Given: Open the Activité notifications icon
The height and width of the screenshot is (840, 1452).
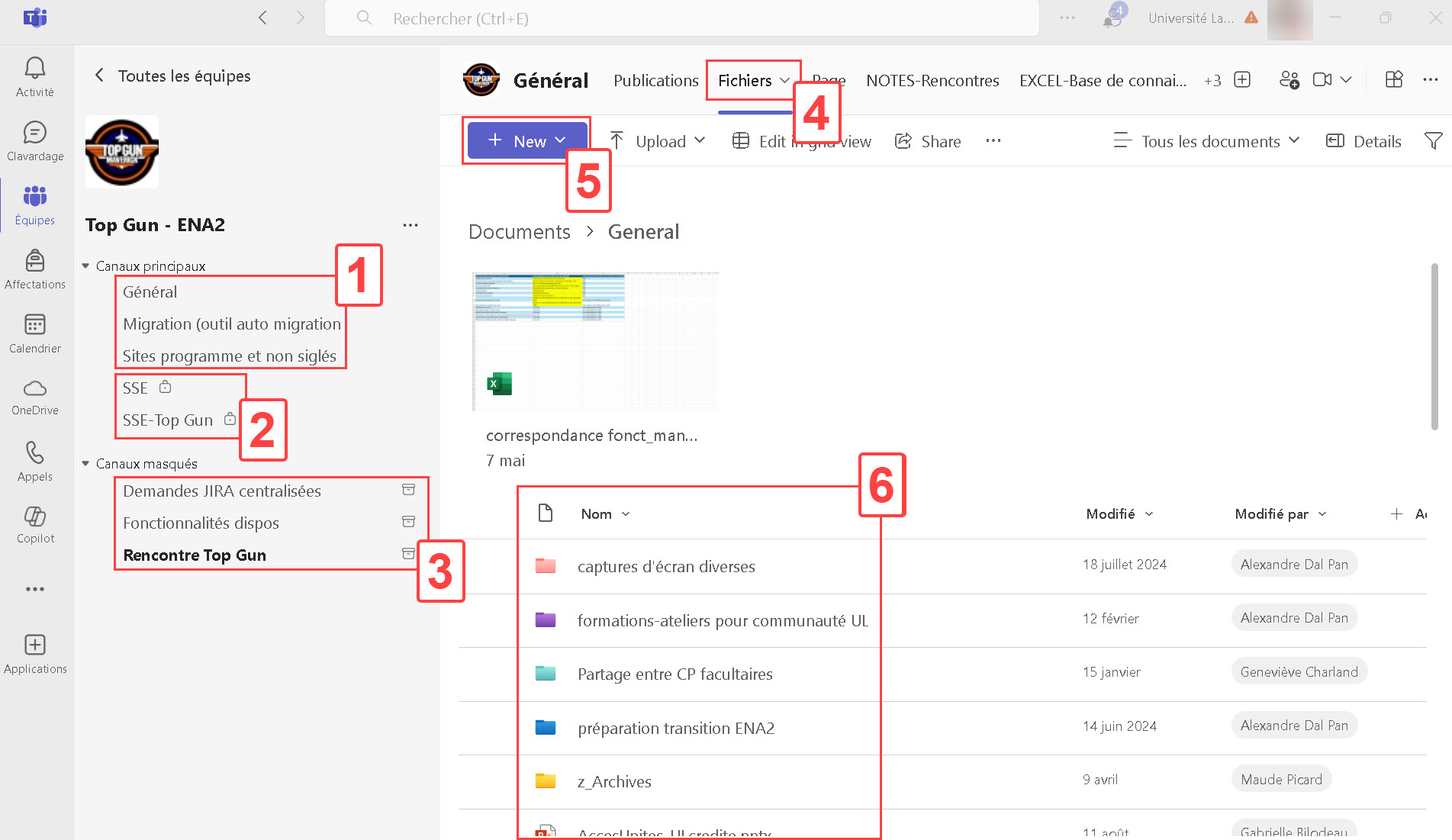Looking at the screenshot, I should pyautogui.click(x=35, y=77).
